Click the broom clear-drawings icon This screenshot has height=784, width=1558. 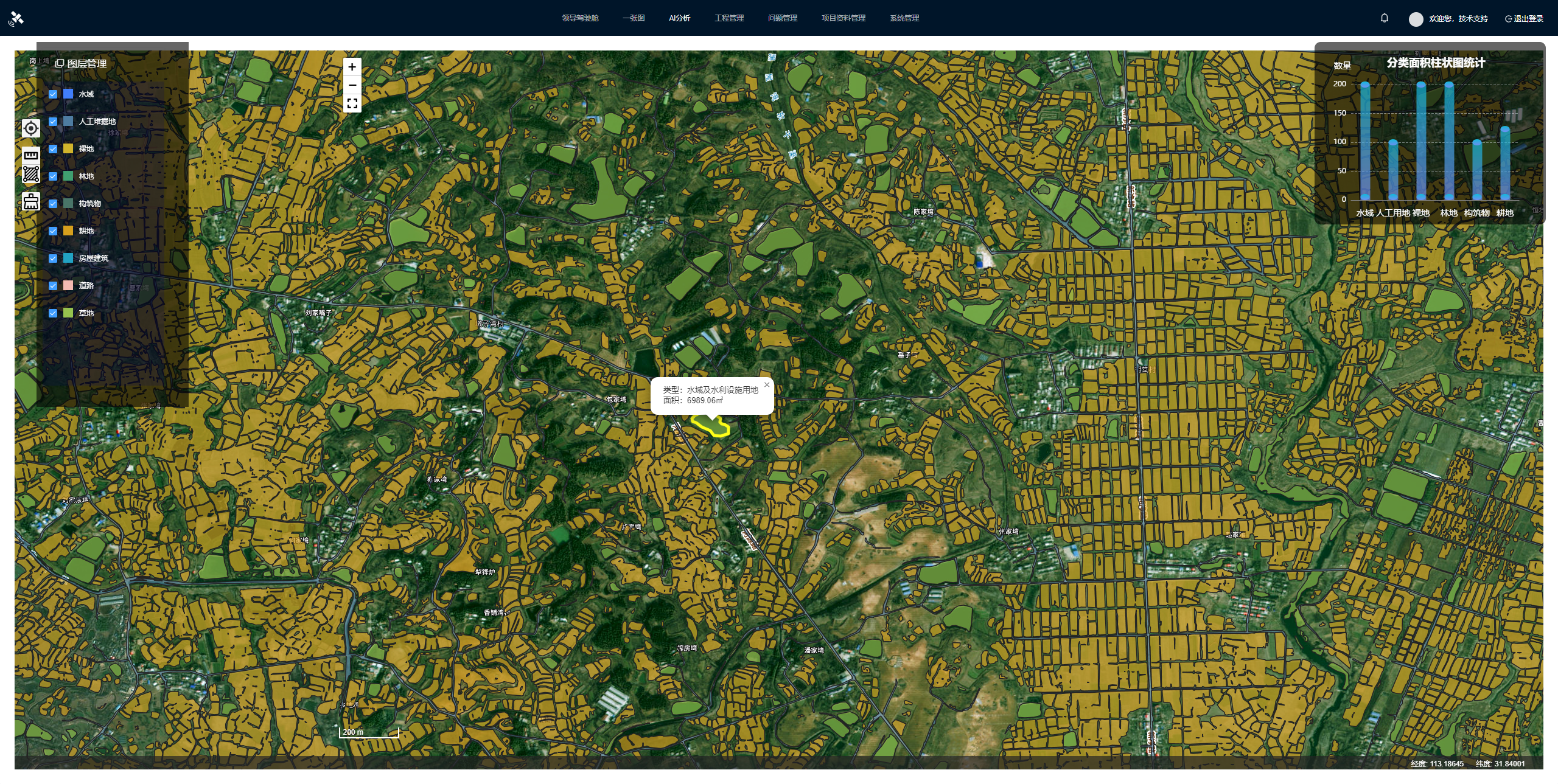[31, 201]
